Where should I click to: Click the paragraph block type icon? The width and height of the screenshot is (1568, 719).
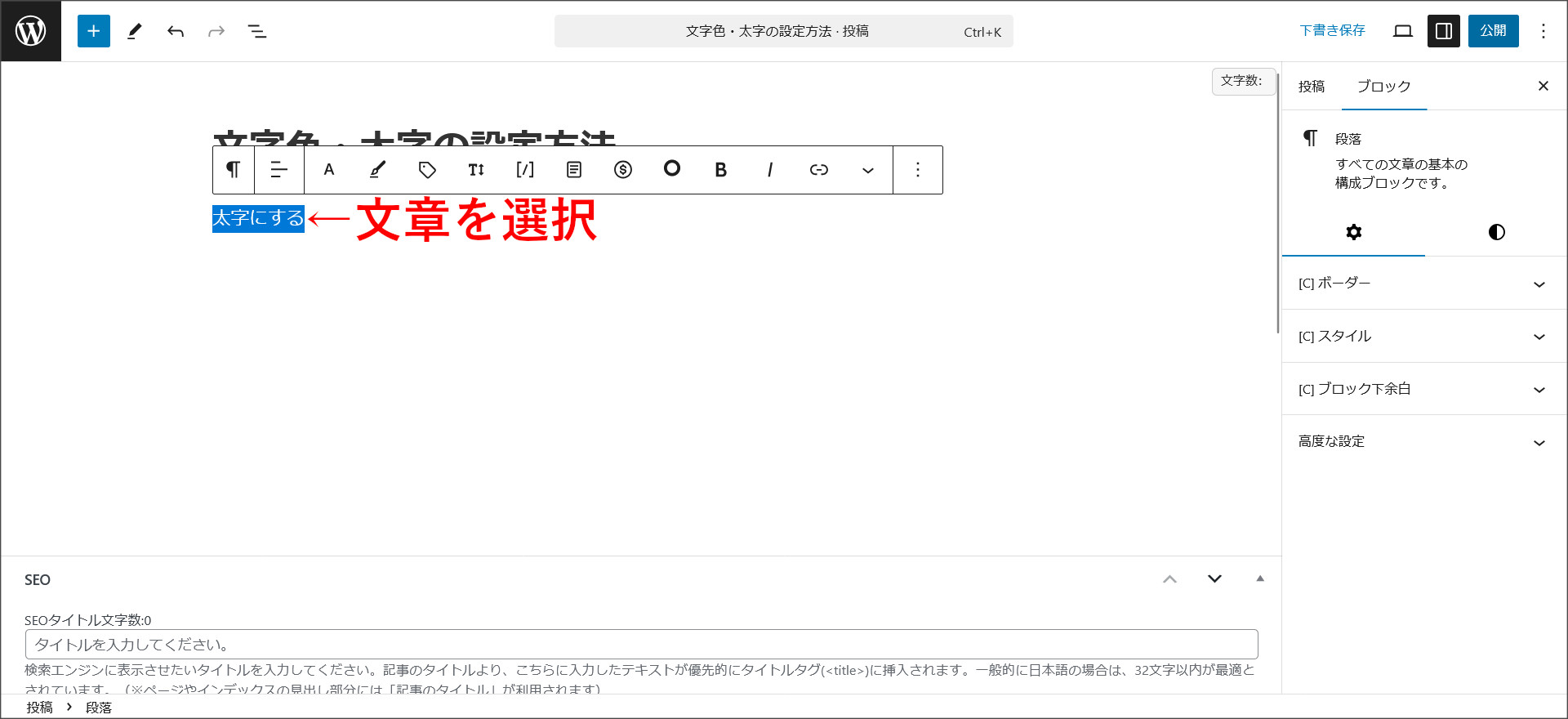[x=234, y=170]
